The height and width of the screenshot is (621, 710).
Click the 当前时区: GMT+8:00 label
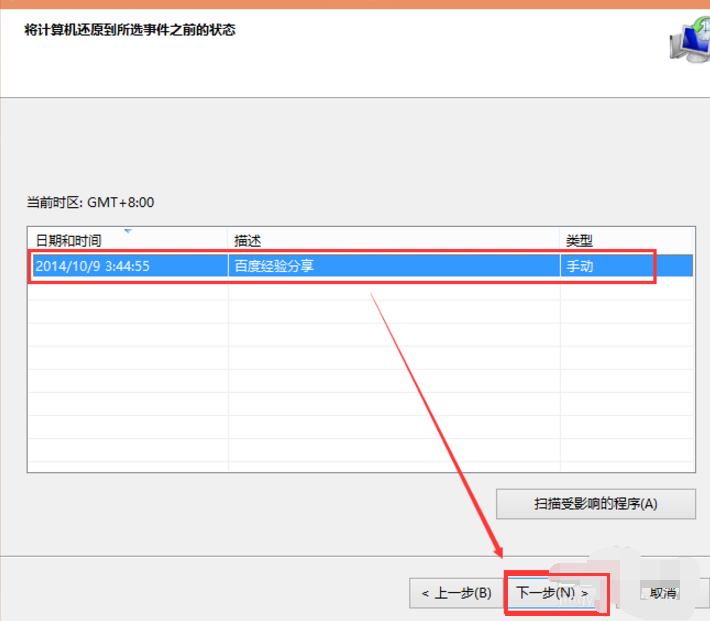[90, 203]
